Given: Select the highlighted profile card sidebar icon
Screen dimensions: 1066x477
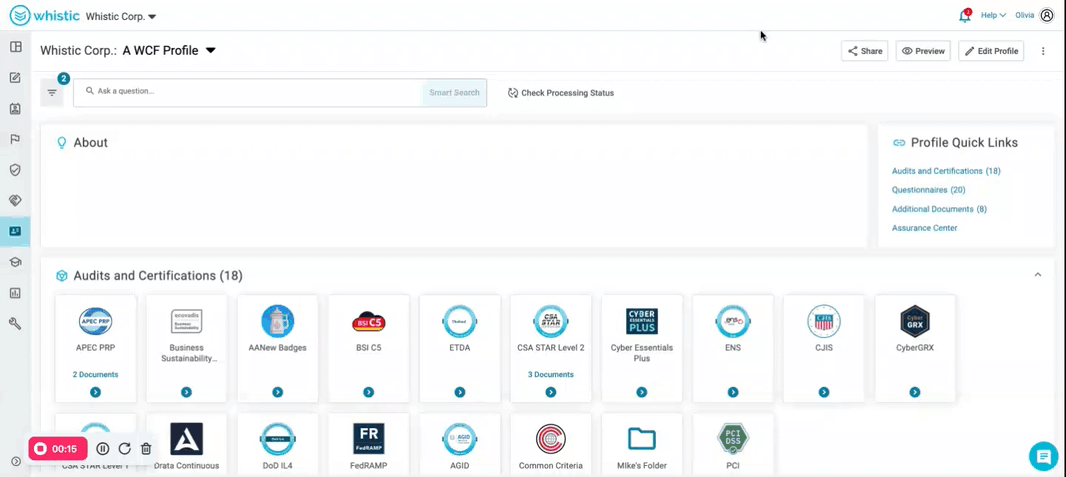Looking at the screenshot, I should [x=15, y=231].
